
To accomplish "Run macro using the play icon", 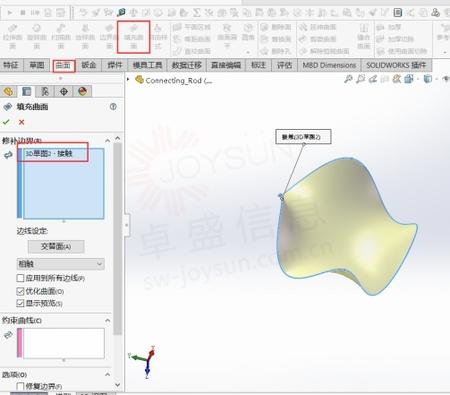I will tap(10, 13).
